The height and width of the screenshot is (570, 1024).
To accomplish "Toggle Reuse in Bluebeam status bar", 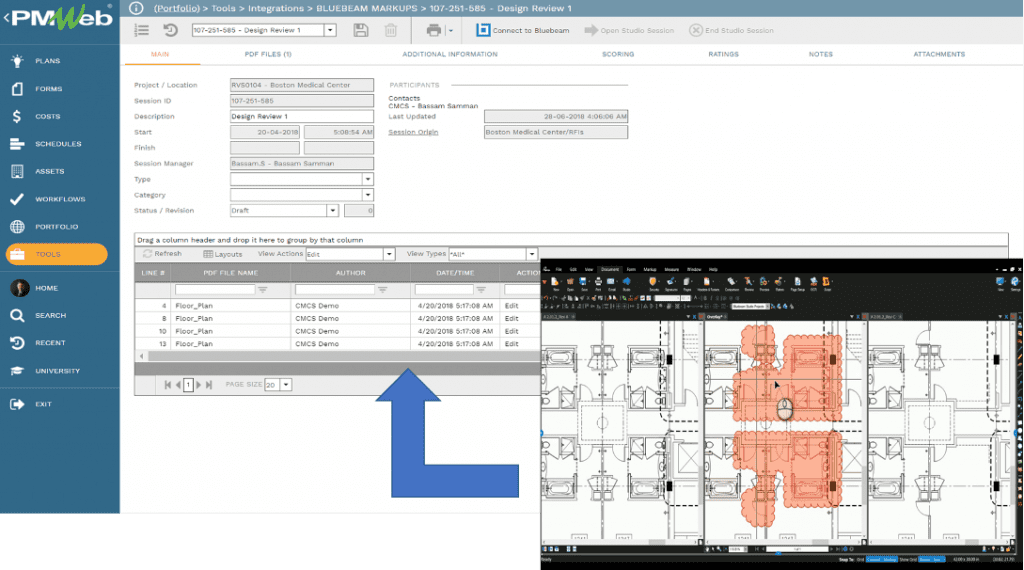I will [926, 560].
